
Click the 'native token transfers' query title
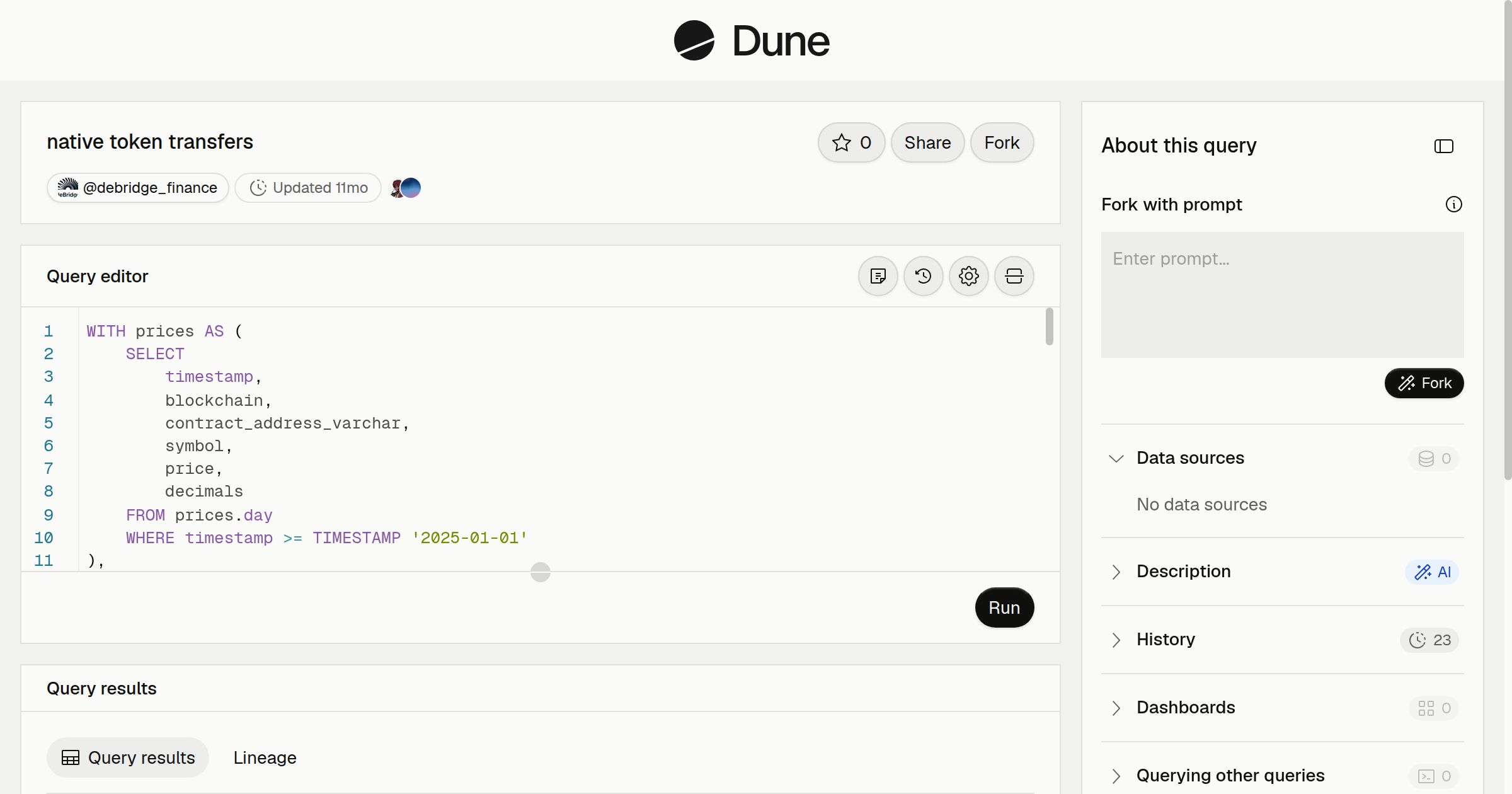click(150, 142)
